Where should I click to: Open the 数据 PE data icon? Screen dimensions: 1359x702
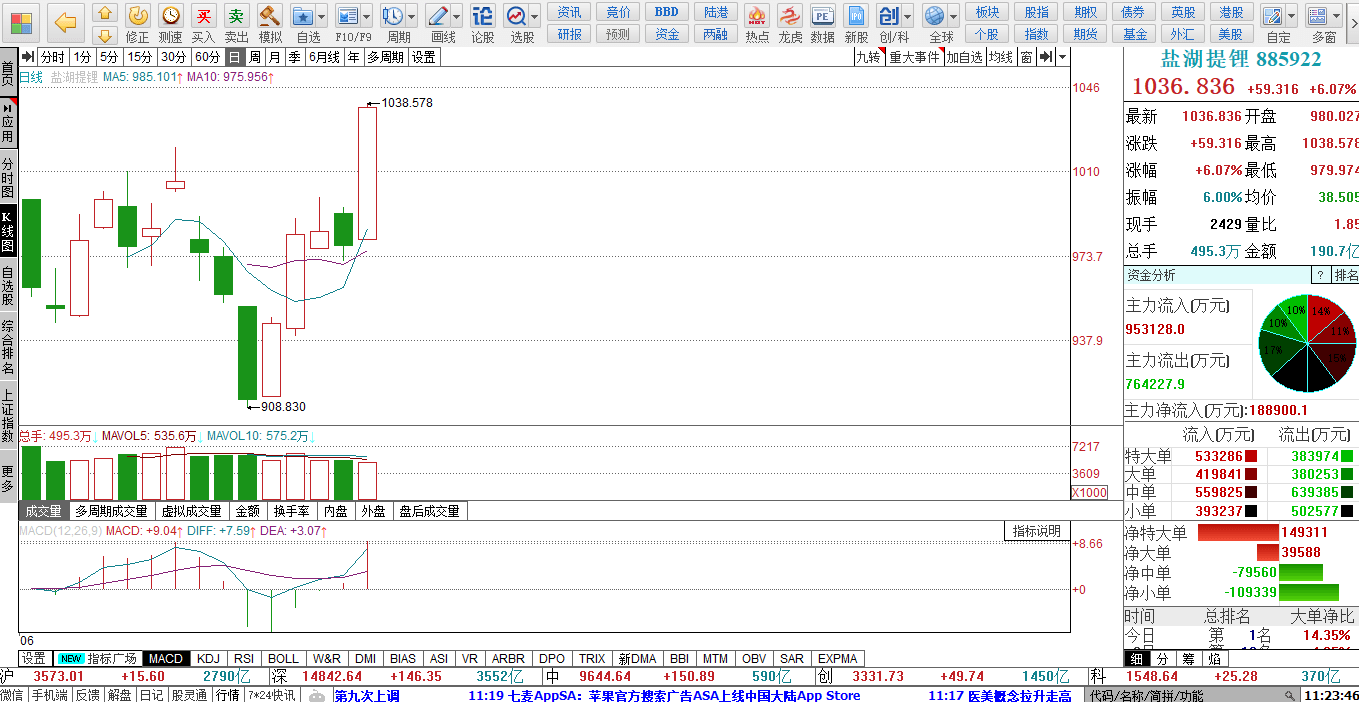(823, 16)
